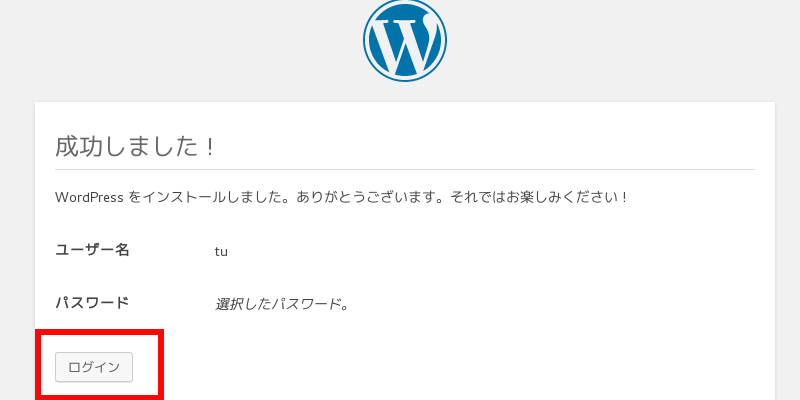Screen dimensions: 800x400
Task: Select the username value tu
Action: (x=221, y=251)
